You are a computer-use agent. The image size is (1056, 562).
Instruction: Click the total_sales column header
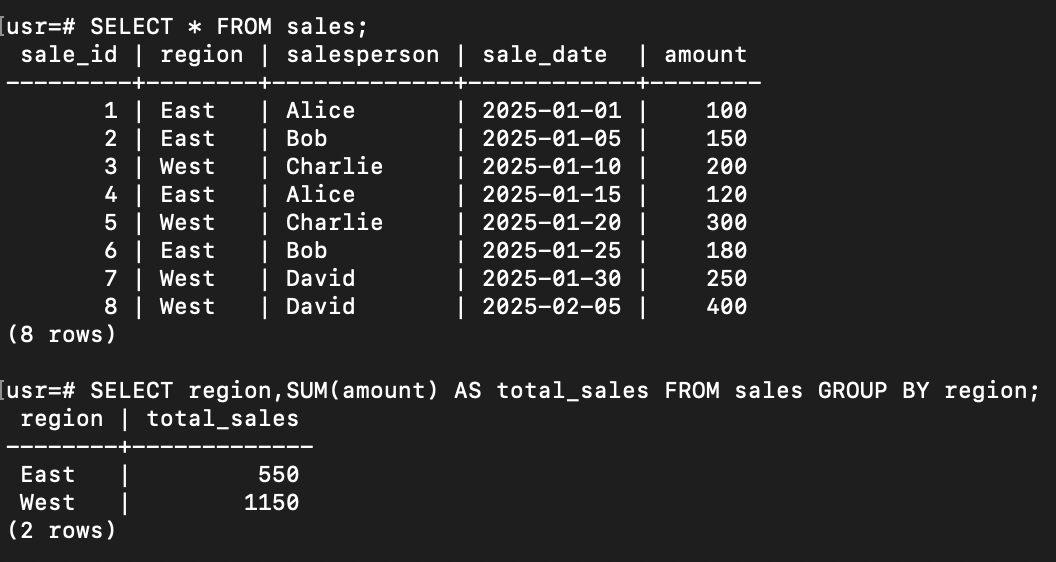point(222,418)
